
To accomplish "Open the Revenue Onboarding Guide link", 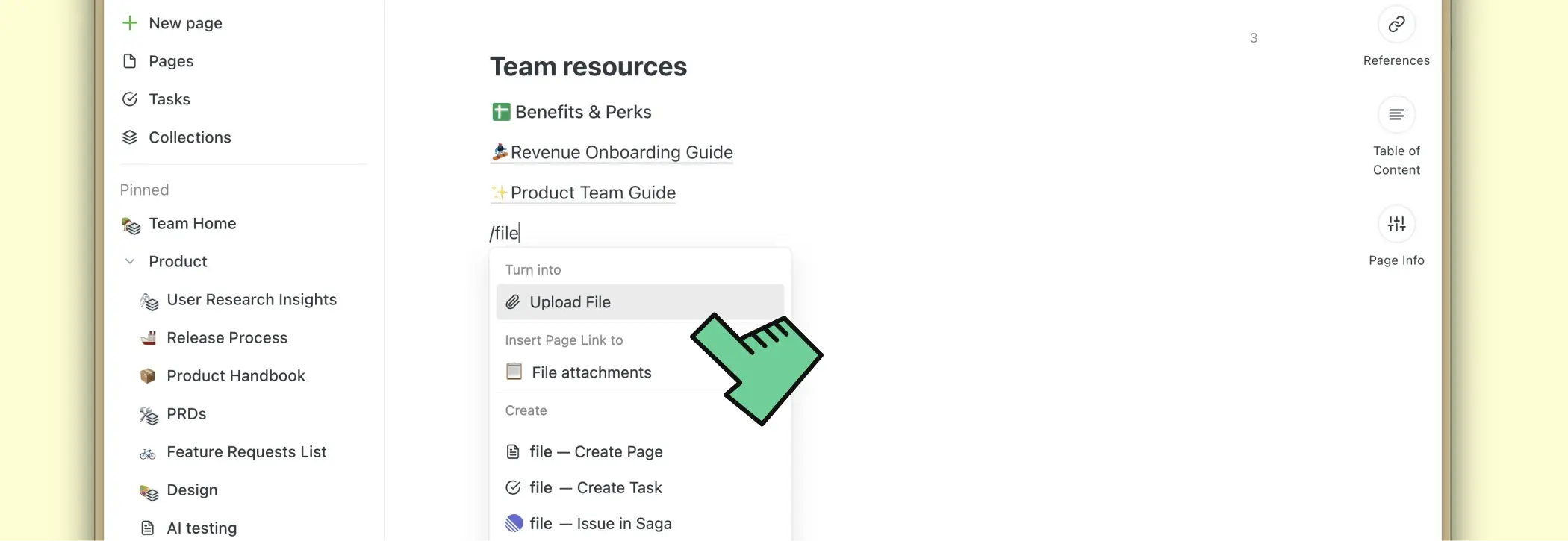I will (x=621, y=152).
